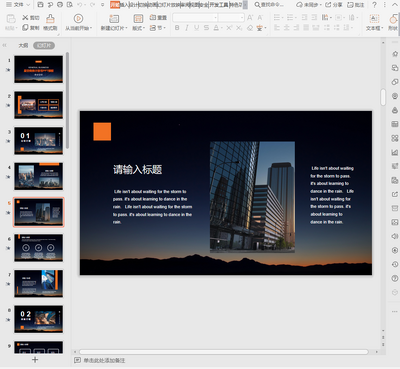Open the 文件 menu dropdown arrow
This screenshot has height=369, width=400.
(28, 5)
